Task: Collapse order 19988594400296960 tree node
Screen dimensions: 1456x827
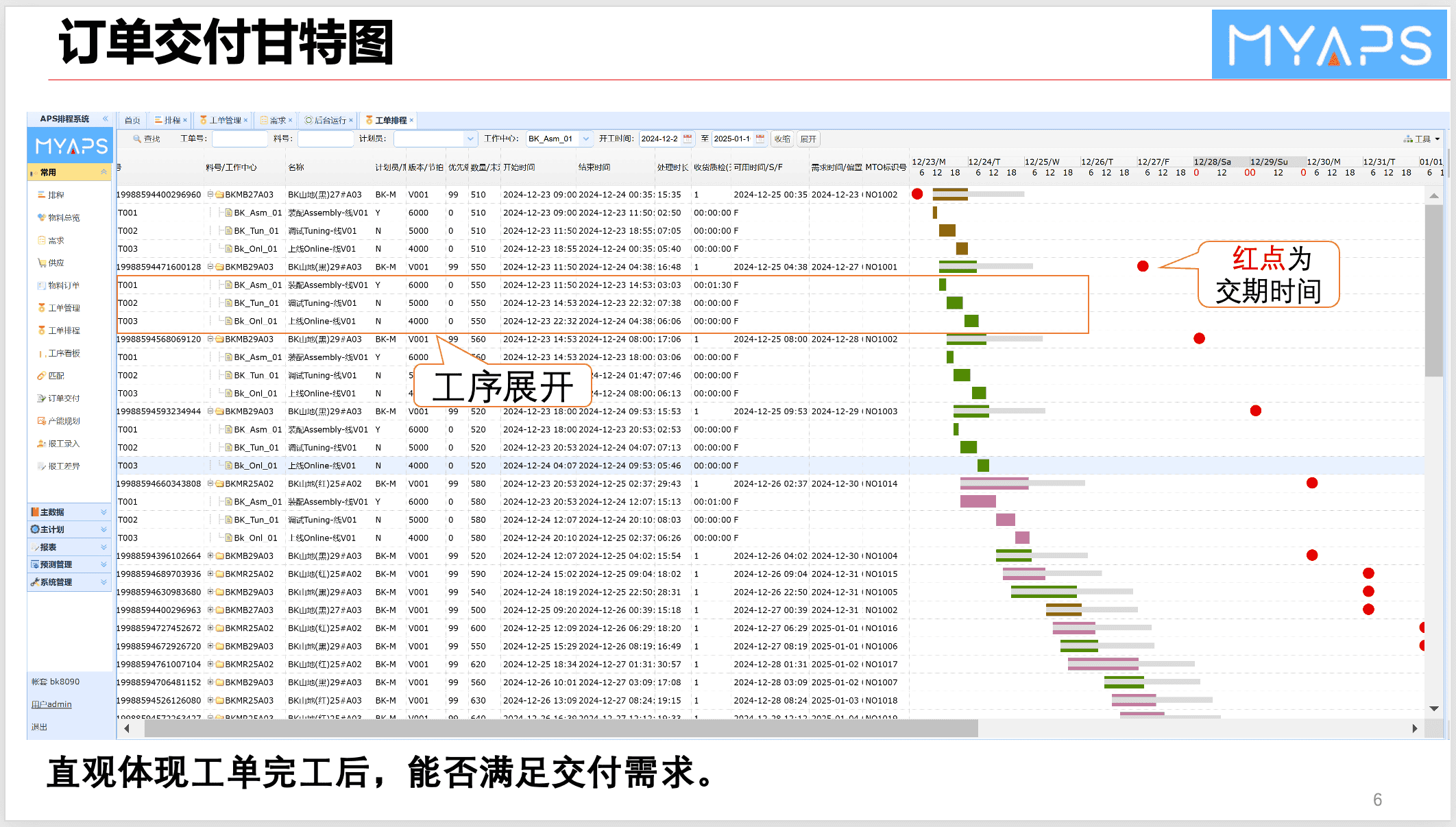Action: coord(210,195)
